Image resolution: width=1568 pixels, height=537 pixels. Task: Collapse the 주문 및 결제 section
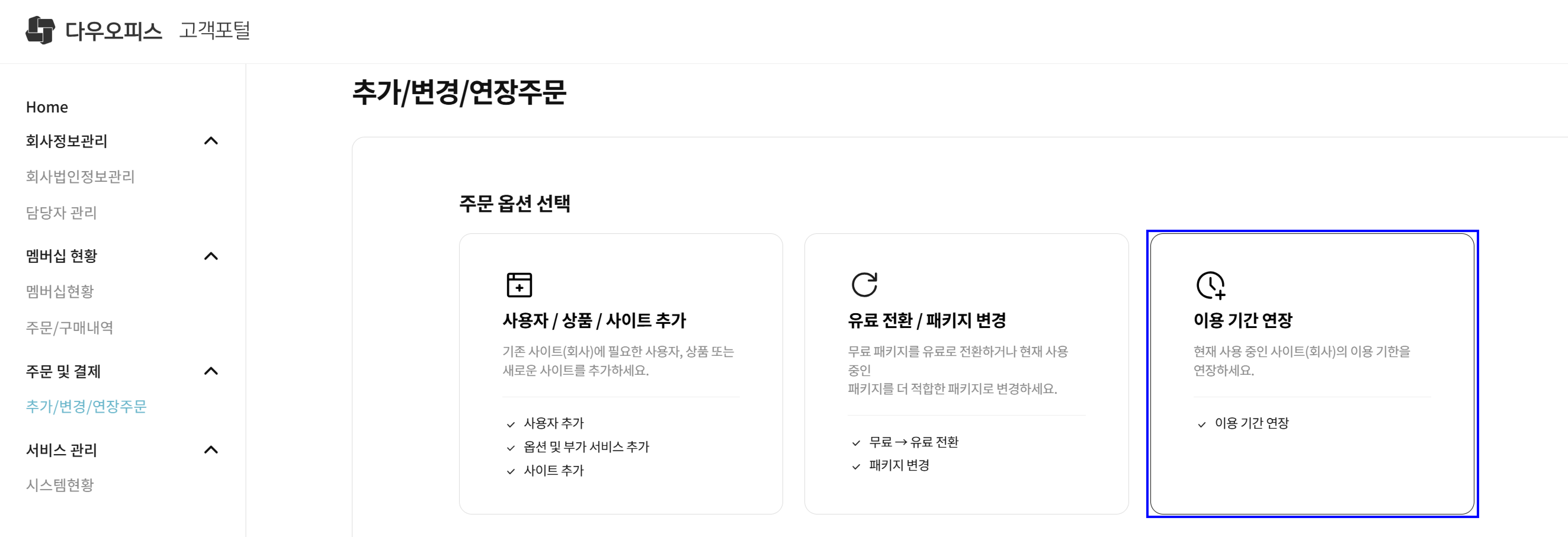tap(211, 371)
